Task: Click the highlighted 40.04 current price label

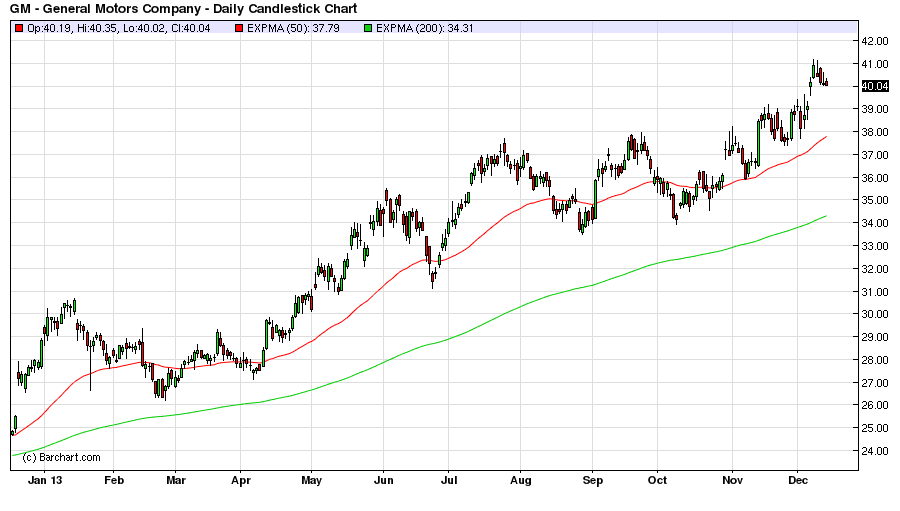Action: tap(875, 86)
